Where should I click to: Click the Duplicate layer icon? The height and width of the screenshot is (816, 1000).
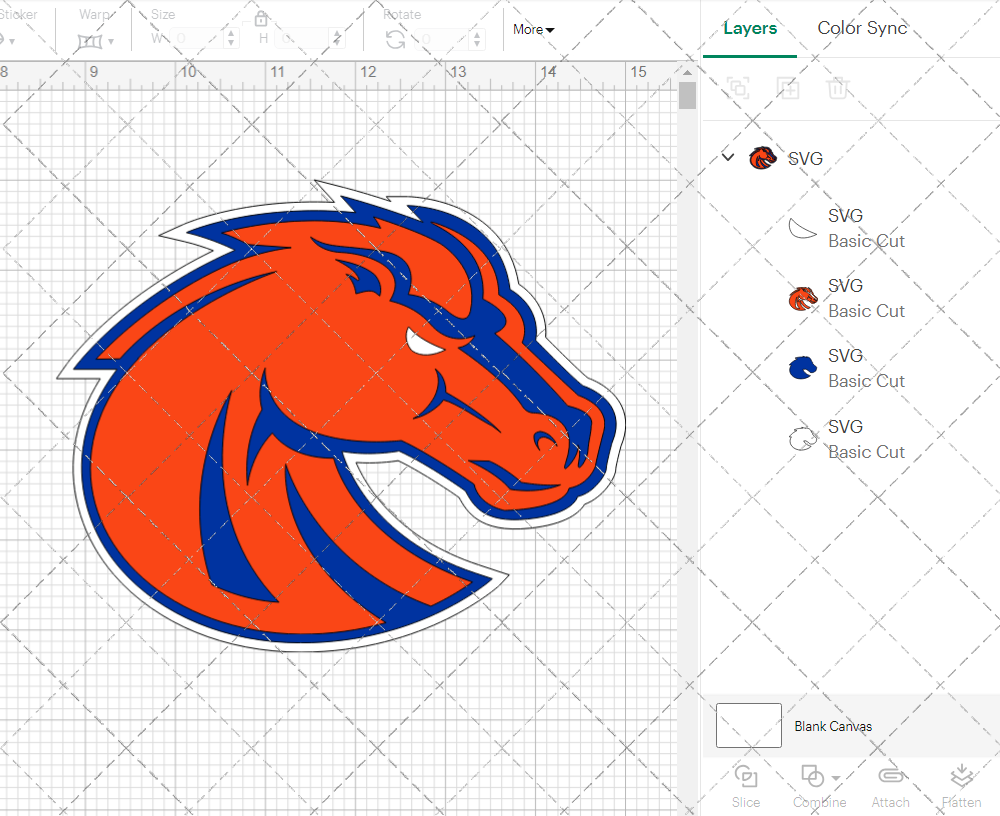pos(788,88)
